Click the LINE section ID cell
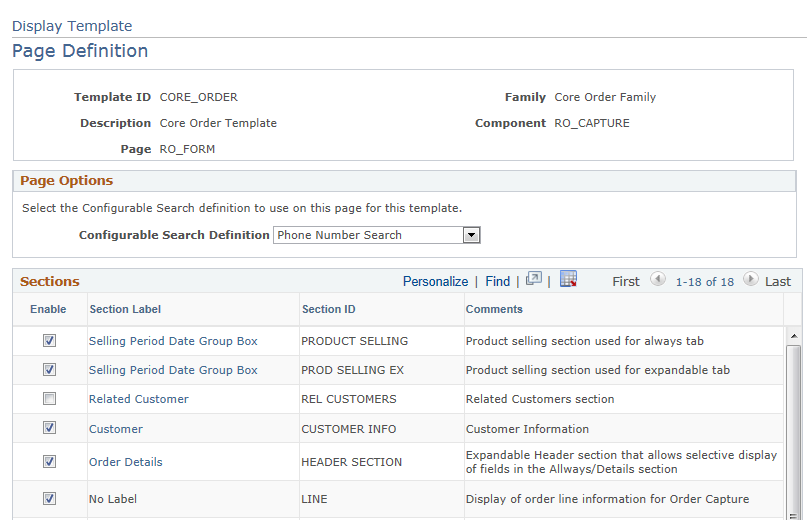Screen dimensions: 807x520 tap(314, 499)
